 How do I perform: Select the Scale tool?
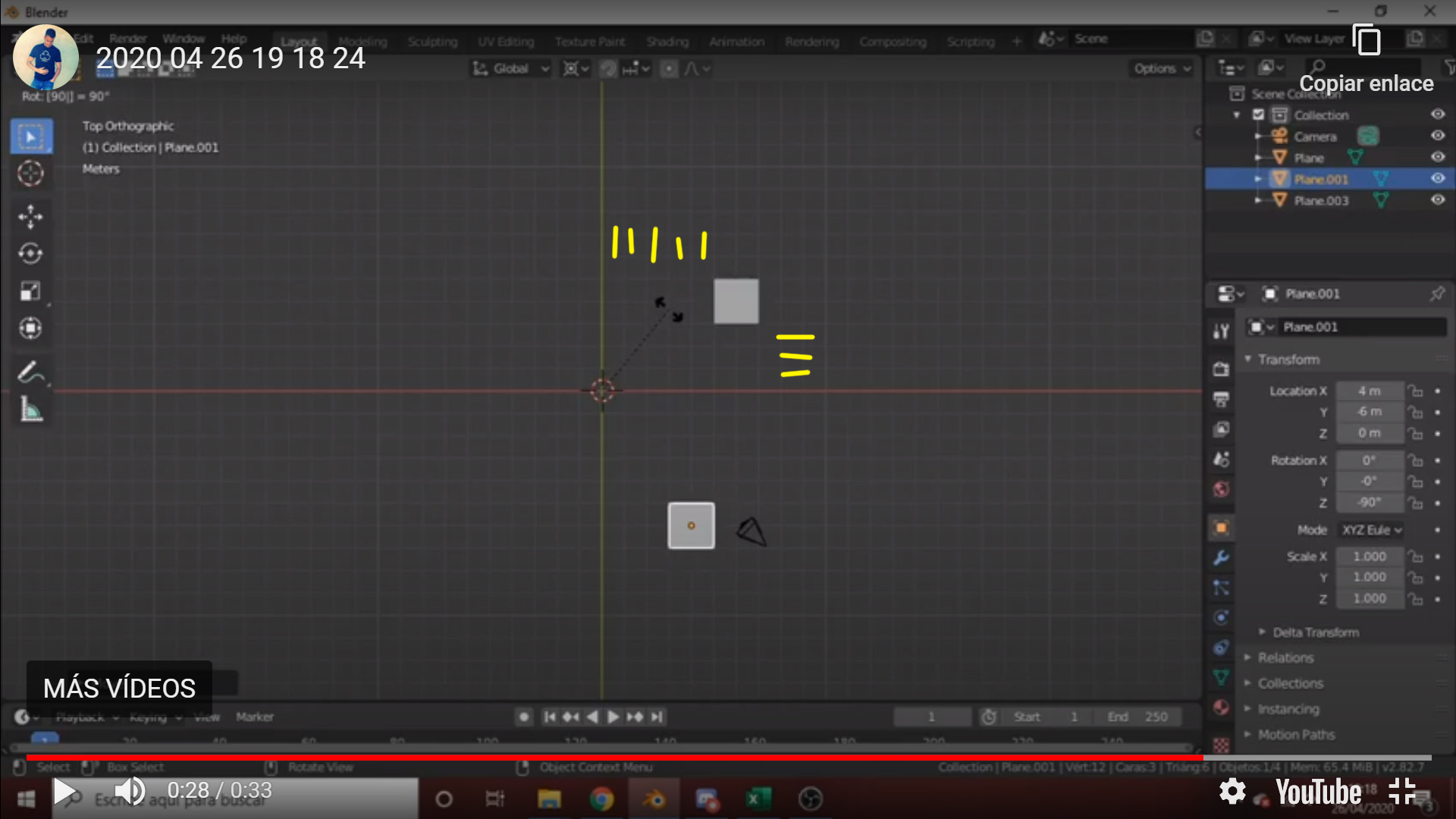(x=30, y=291)
